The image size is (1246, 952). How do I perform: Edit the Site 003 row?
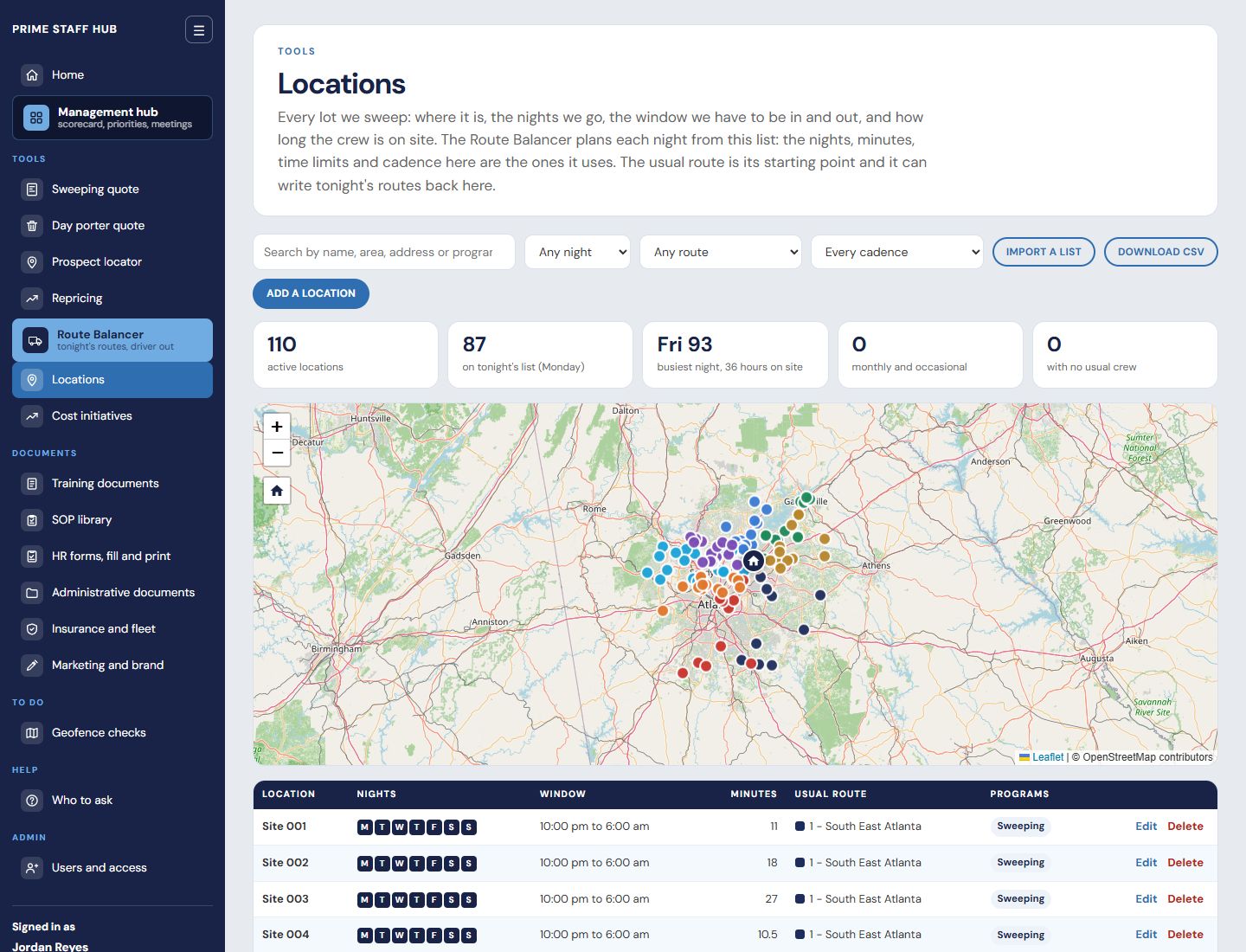[x=1146, y=899]
